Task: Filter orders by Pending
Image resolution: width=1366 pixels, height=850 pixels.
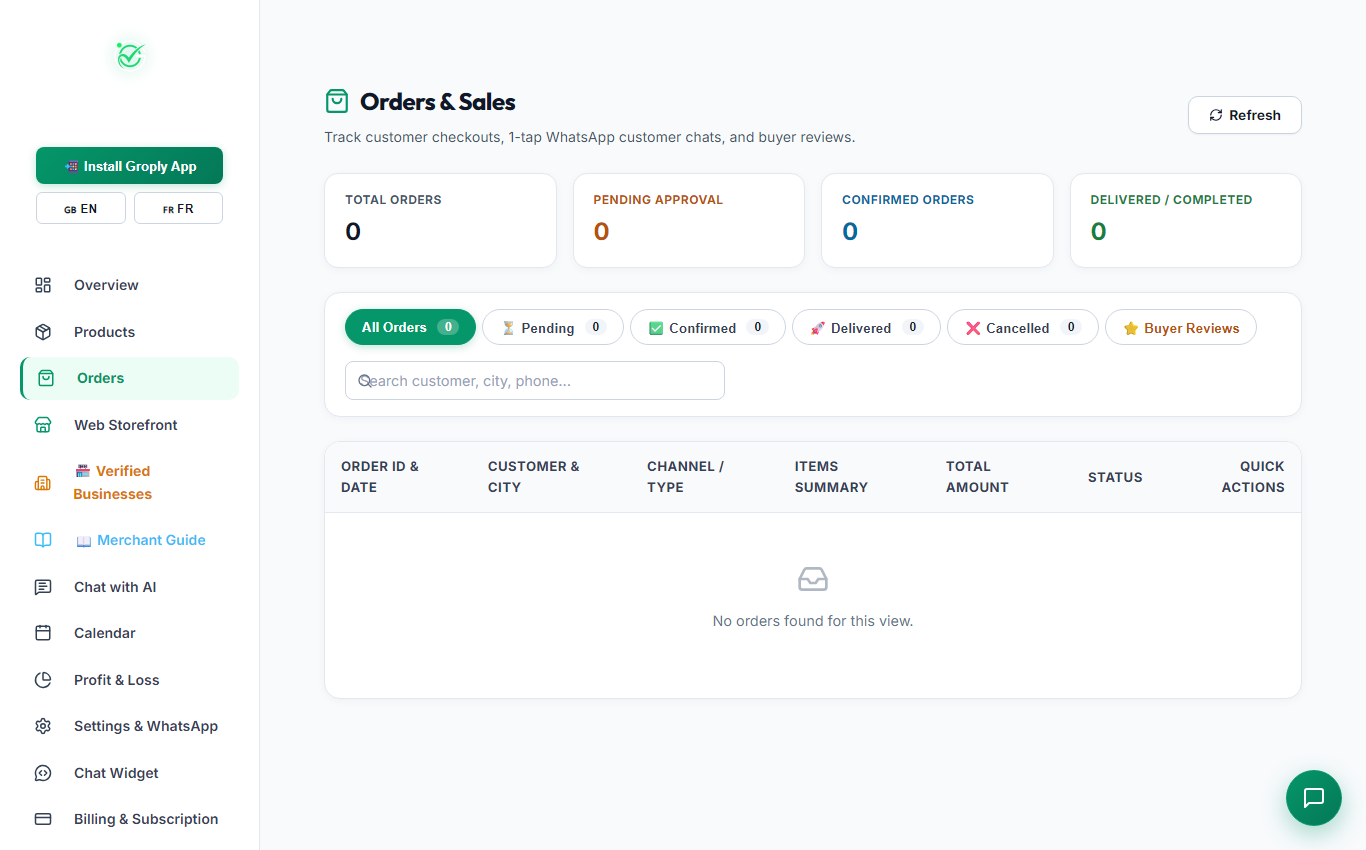Action: (553, 327)
